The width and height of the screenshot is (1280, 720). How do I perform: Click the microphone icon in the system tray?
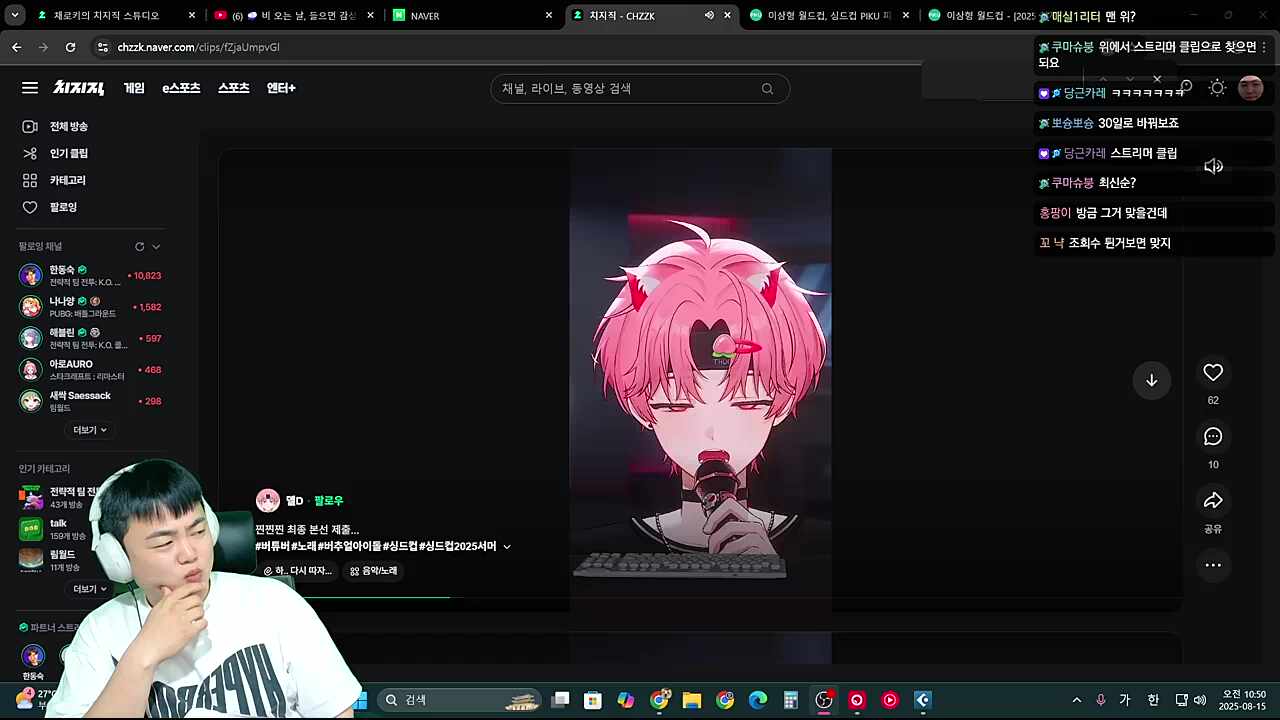(x=1101, y=700)
